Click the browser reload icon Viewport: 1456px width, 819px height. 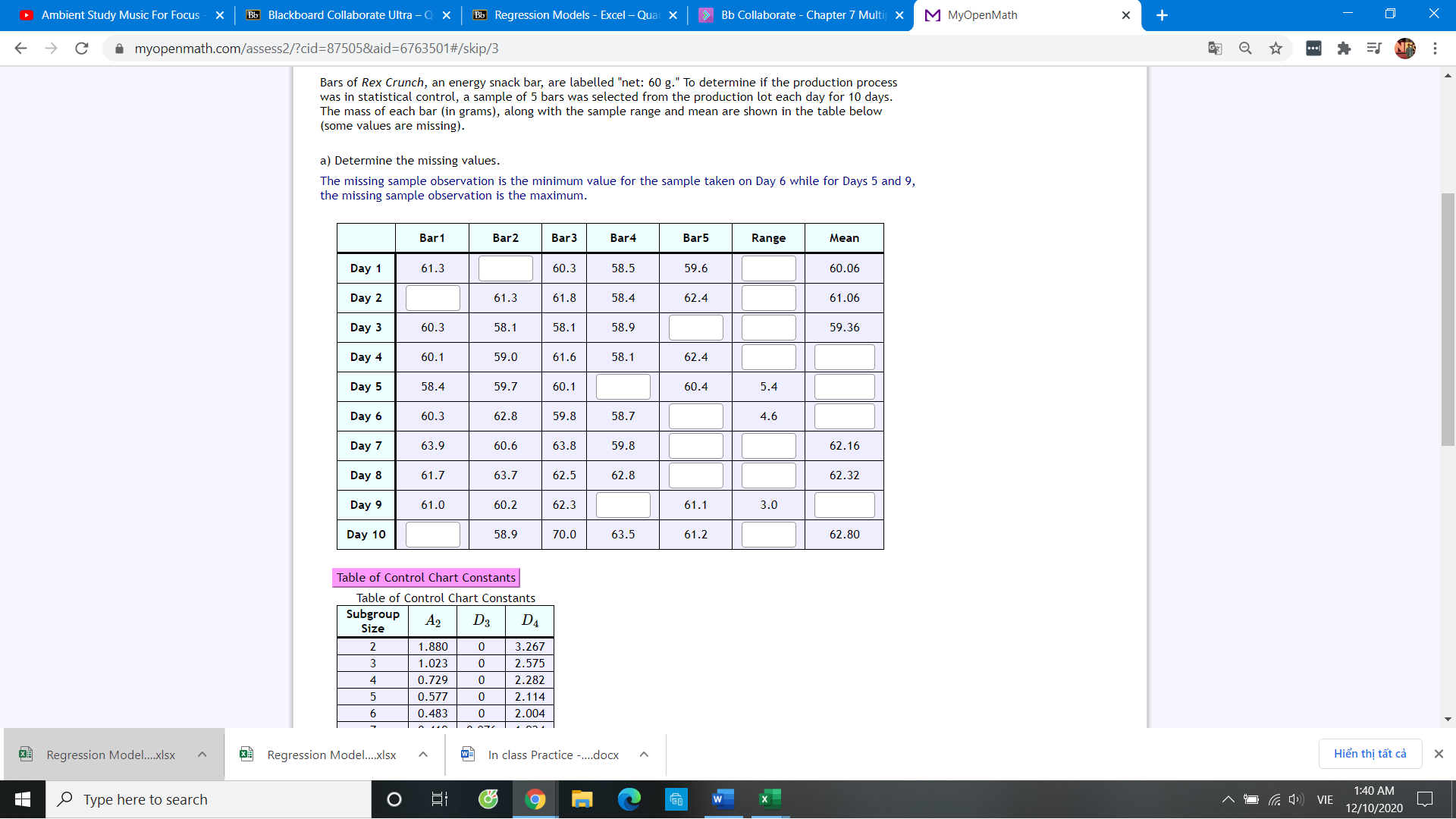[x=82, y=49]
